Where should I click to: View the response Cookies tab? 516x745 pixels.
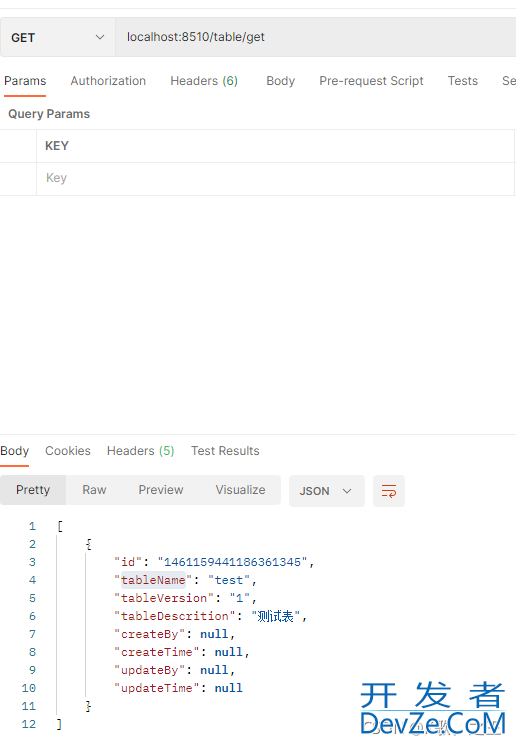pyautogui.click(x=67, y=450)
